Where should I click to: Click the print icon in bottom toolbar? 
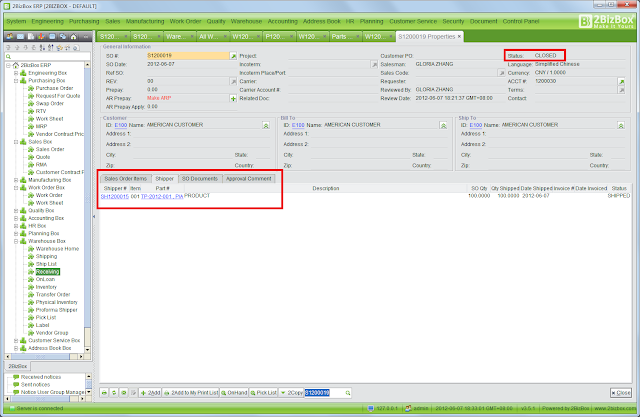(104, 393)
